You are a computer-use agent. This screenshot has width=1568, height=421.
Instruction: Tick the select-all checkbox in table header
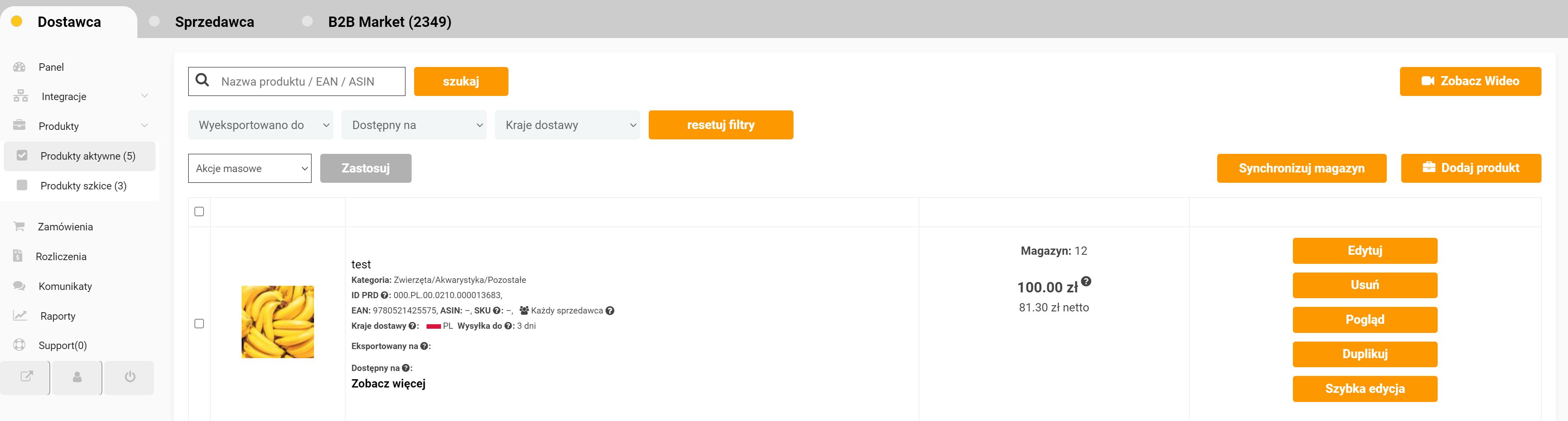(x=199, y=212)
